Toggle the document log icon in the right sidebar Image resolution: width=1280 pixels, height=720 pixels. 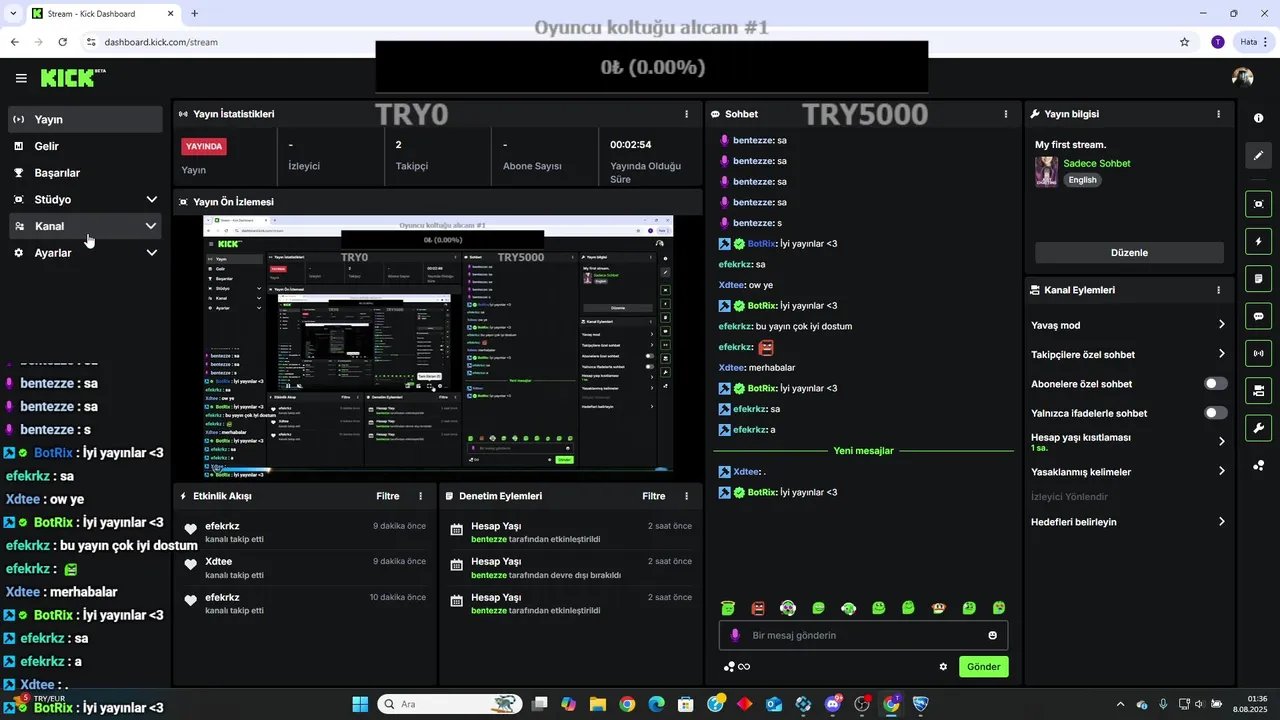1258,278
